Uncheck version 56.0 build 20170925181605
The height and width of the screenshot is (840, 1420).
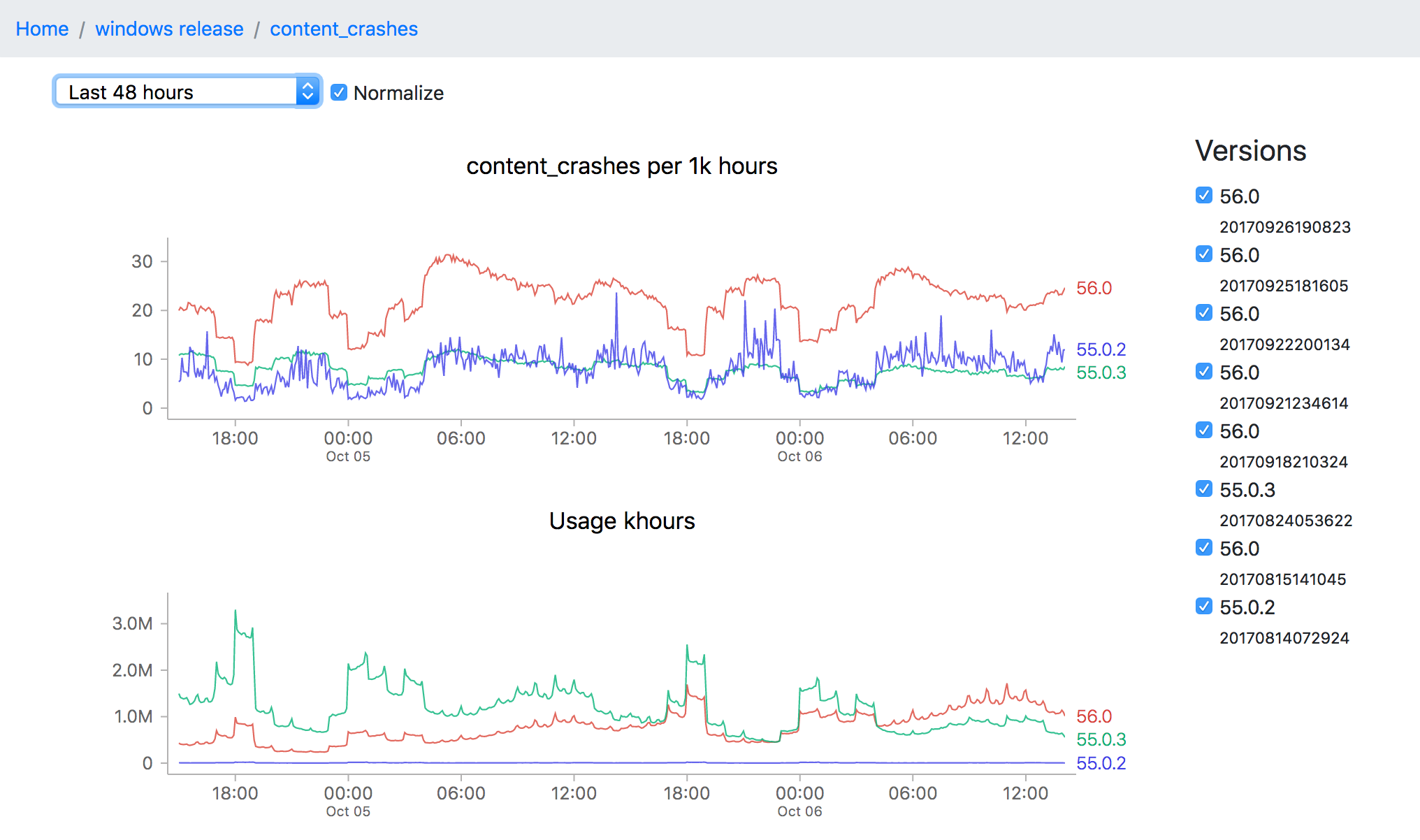[1203, 254]
